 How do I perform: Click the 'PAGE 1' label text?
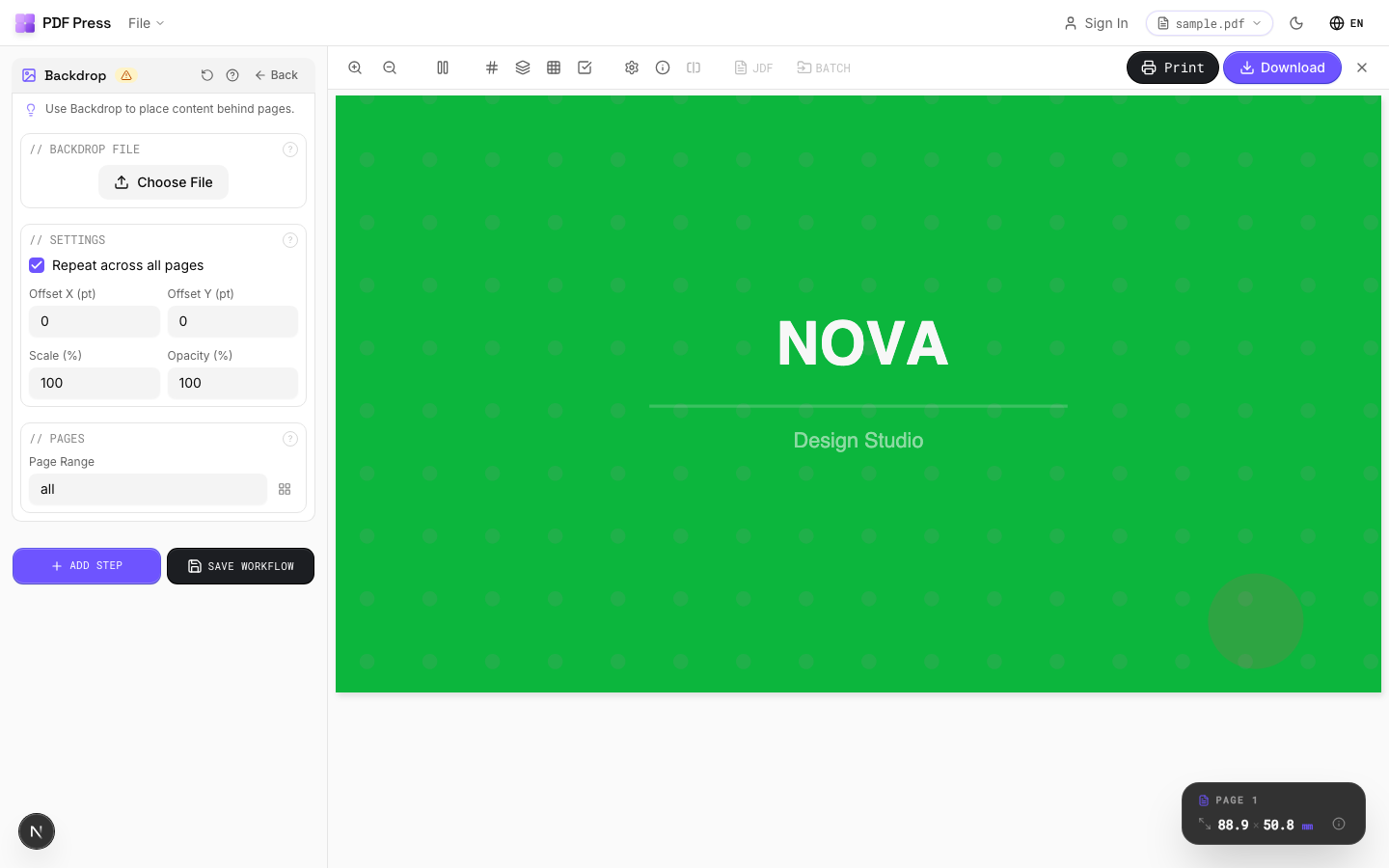tap(1237, 800)
